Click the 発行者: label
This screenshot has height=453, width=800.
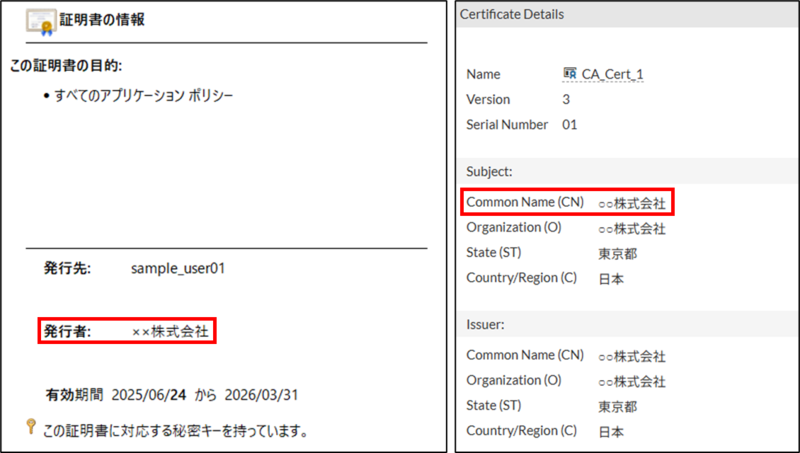click(x=67, y=332)
